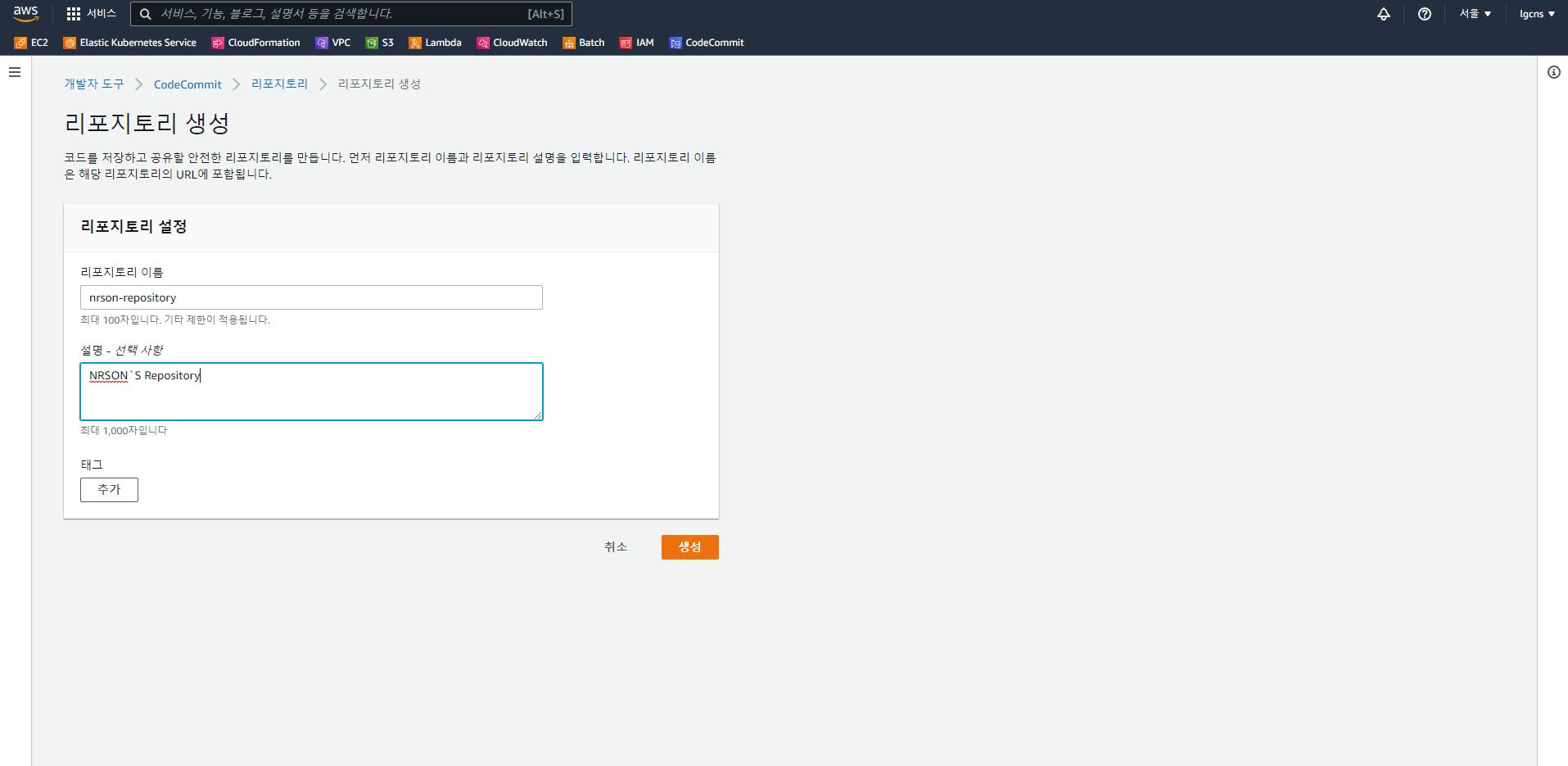Open the S3 shortcut
Image resolution: width=1568 pixels, height=766 pixels.
pos(380,43)
